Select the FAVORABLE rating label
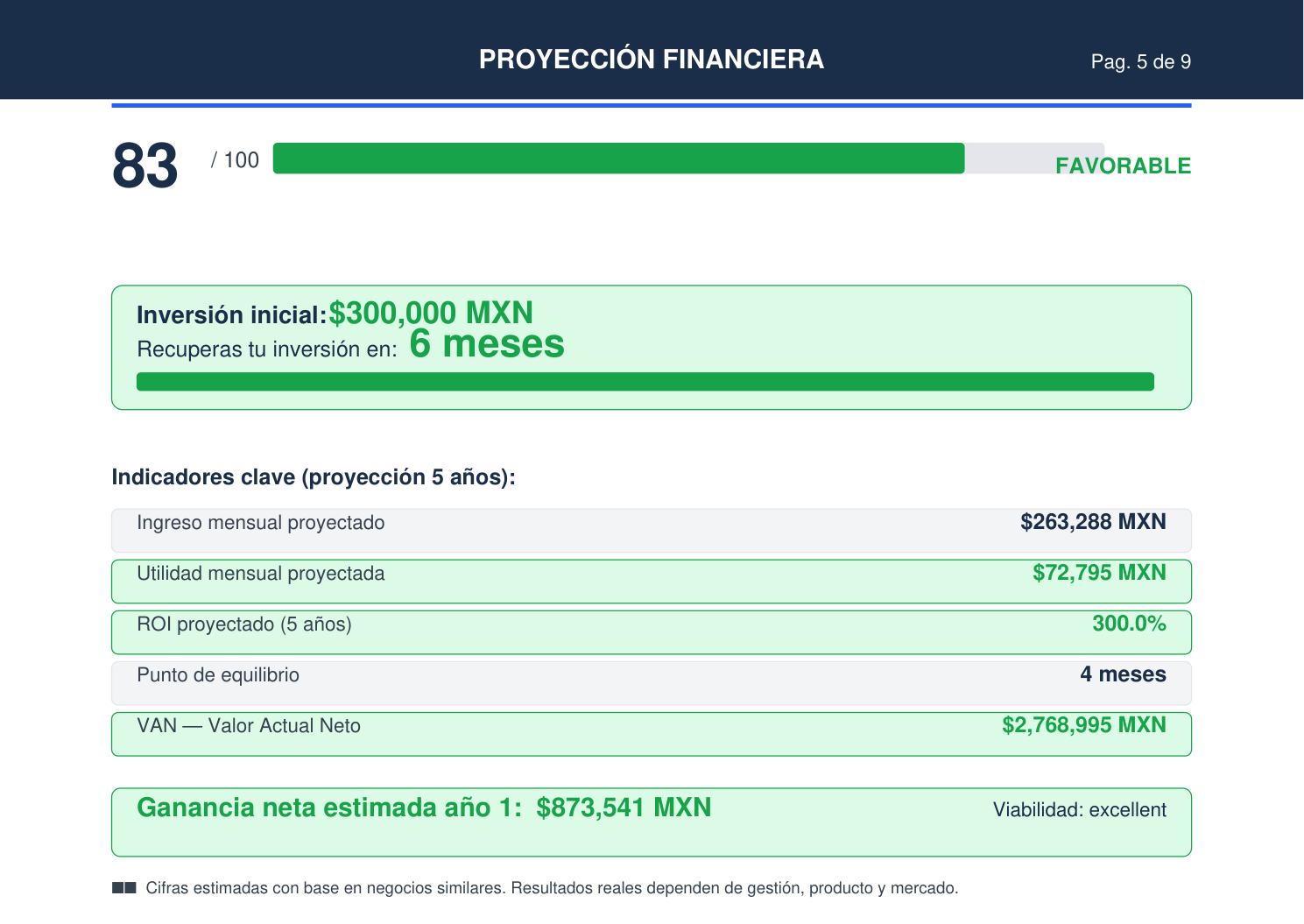1304x924 pixels. click(x=1123, y=166)
